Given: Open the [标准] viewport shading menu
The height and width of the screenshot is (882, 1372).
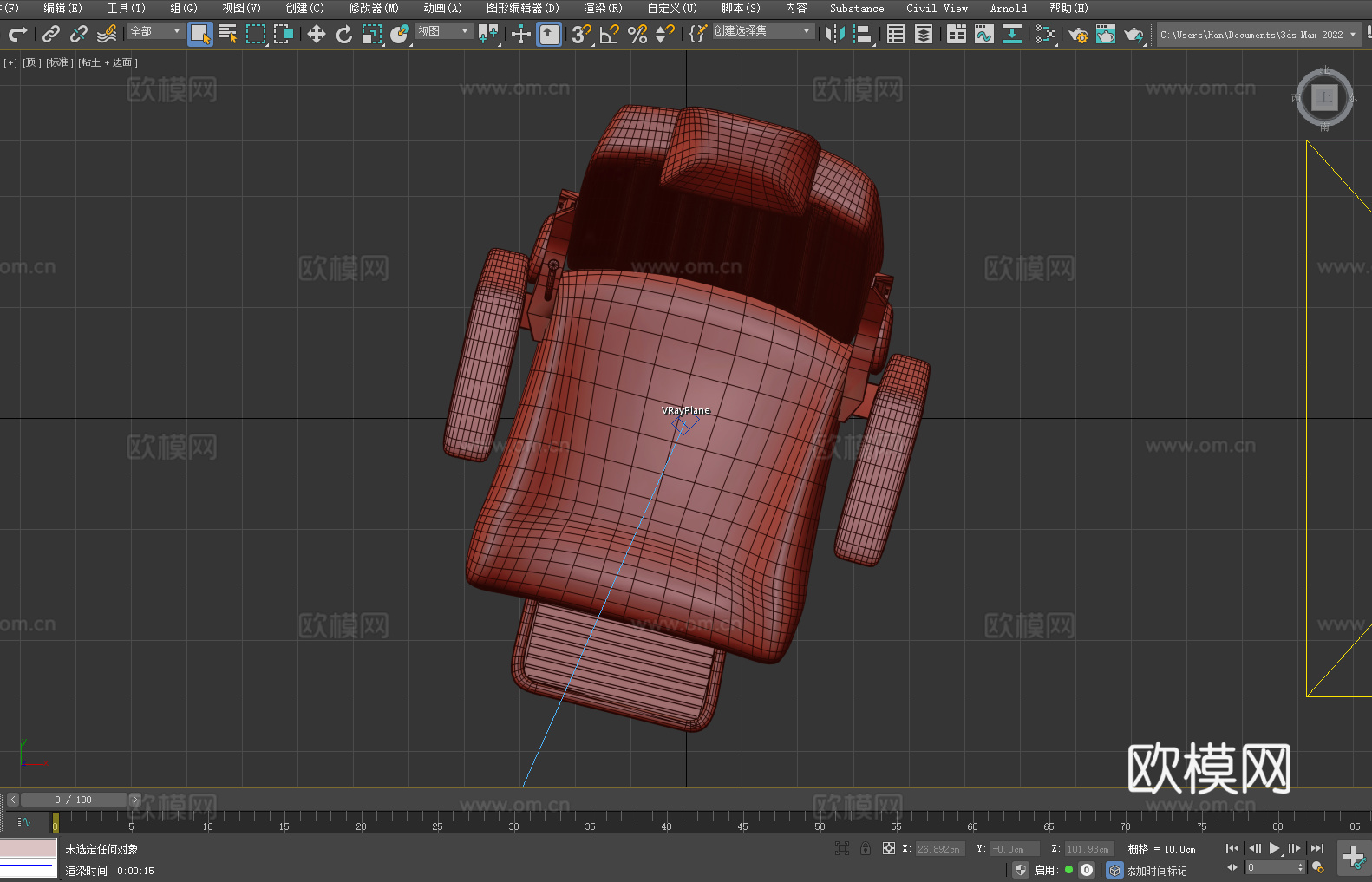Looking at the screenshot, I should click(x=60, y=62).
